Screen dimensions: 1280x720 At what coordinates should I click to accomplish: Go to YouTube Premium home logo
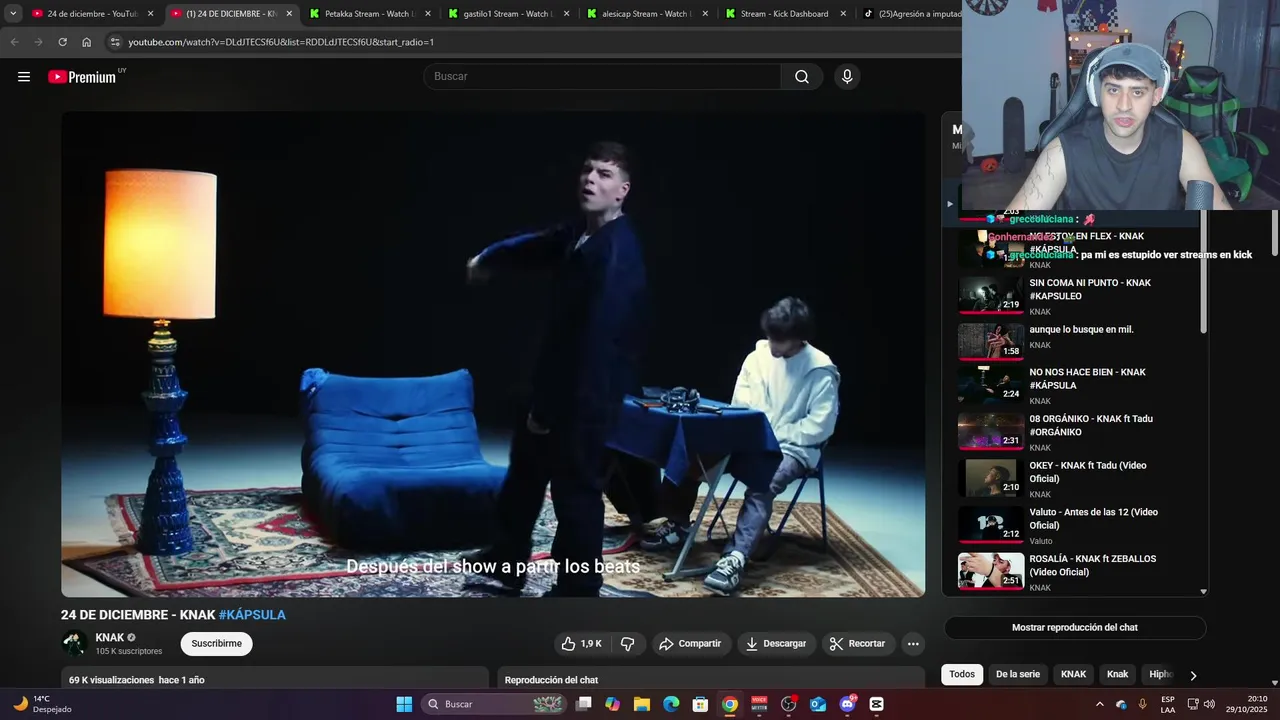tap(82, 77)
